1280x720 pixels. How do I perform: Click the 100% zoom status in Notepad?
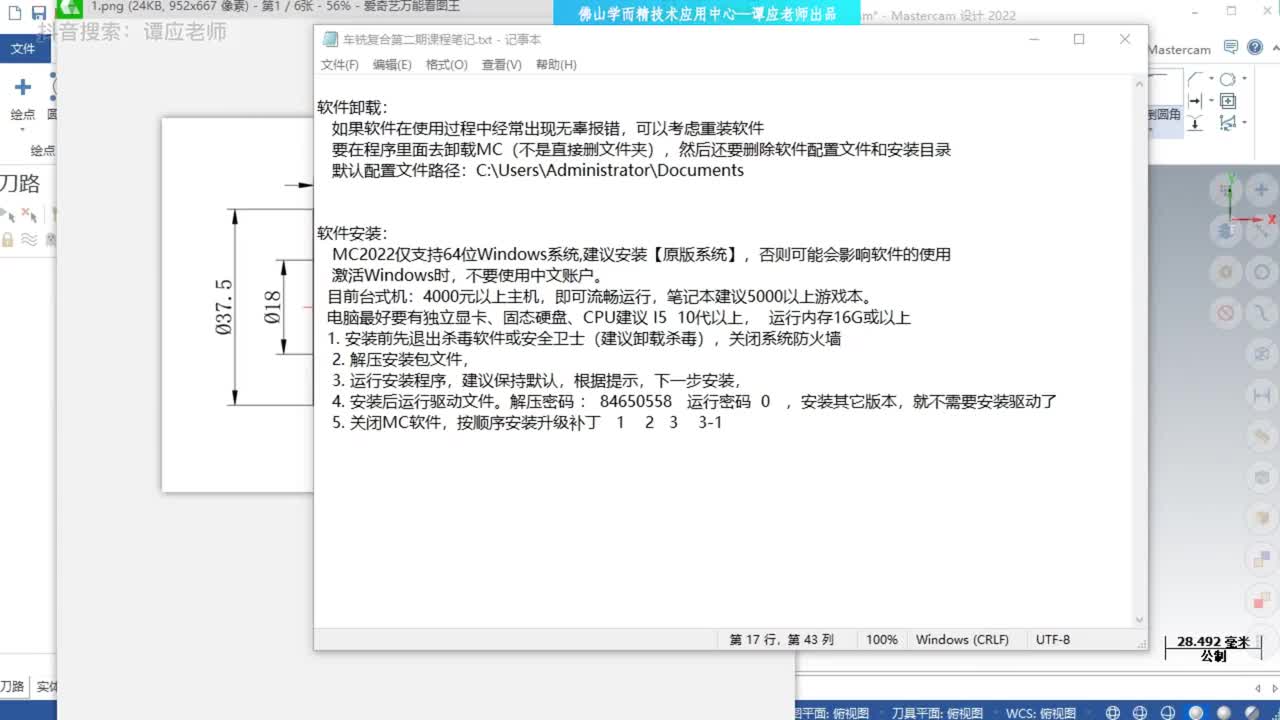882,640
